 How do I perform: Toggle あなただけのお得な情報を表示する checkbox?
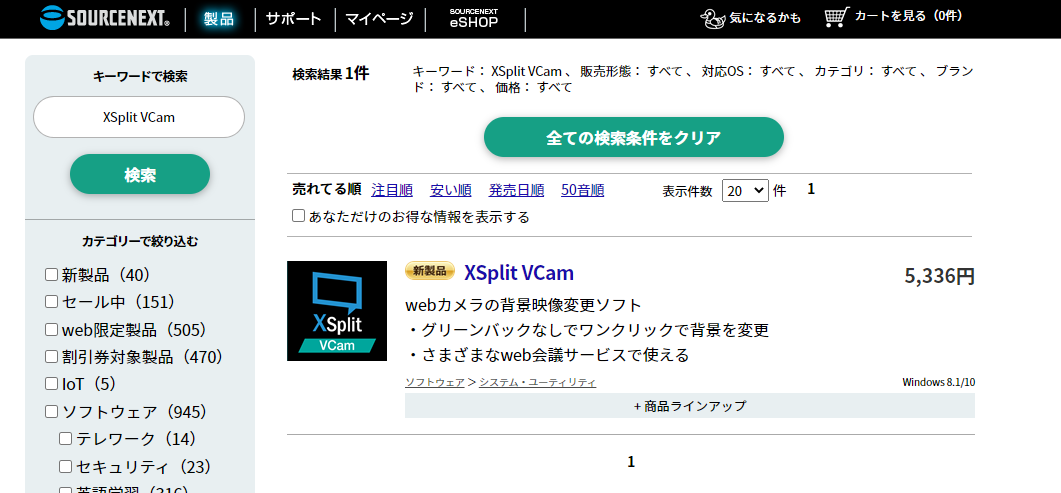pyautogui.click(x=298, y=216)
